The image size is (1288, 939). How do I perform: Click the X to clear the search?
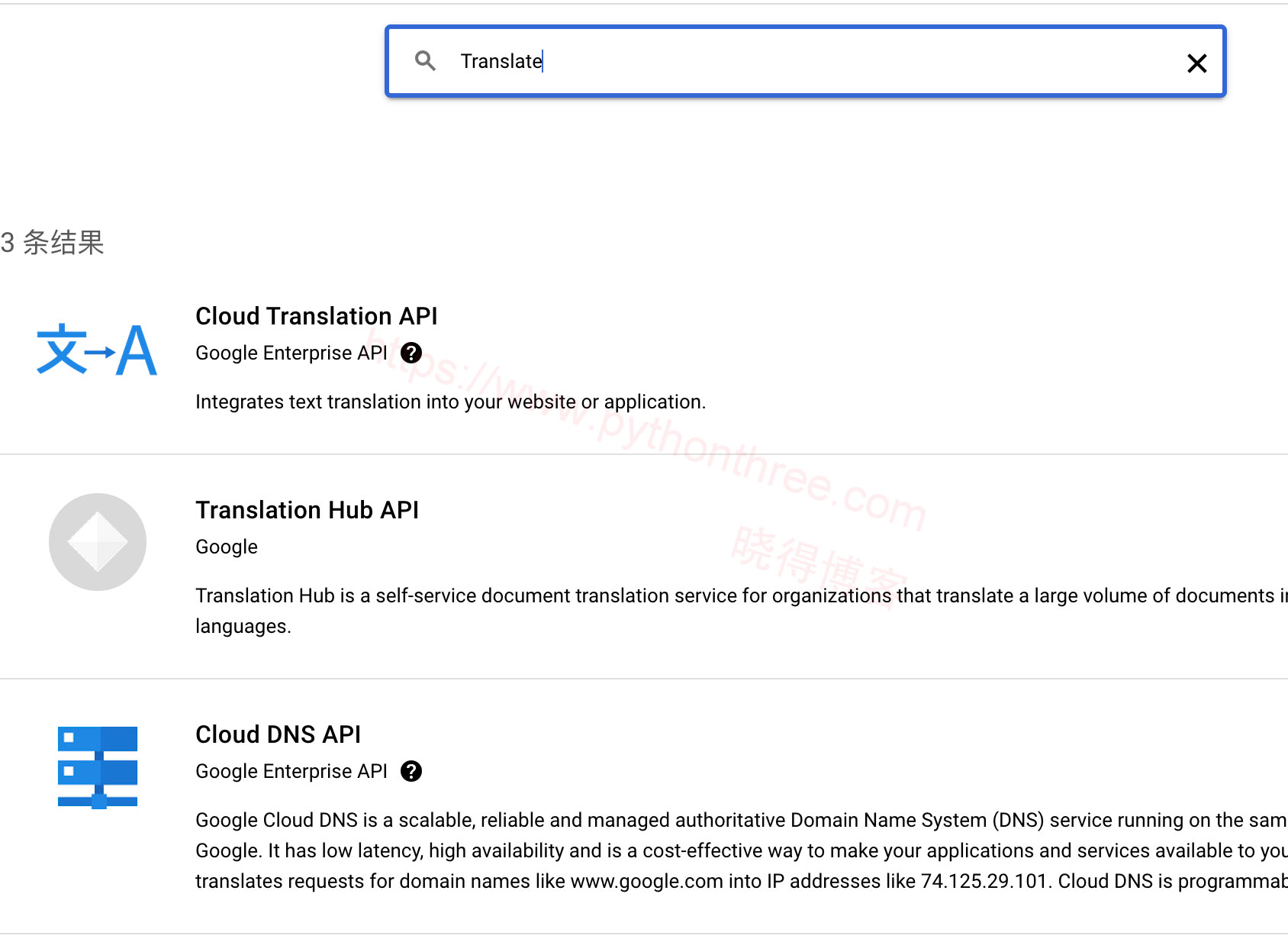(1196, 63)
